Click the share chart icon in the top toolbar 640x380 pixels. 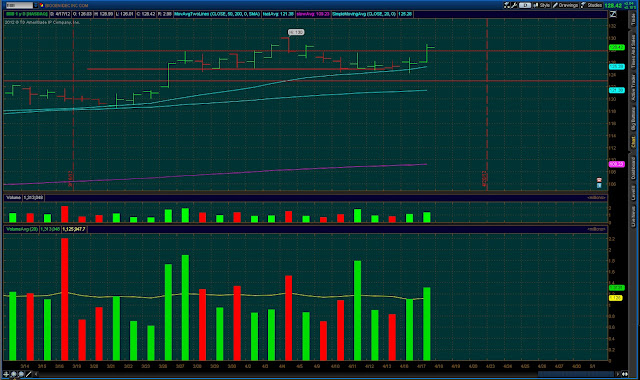(x=507, y=5)
